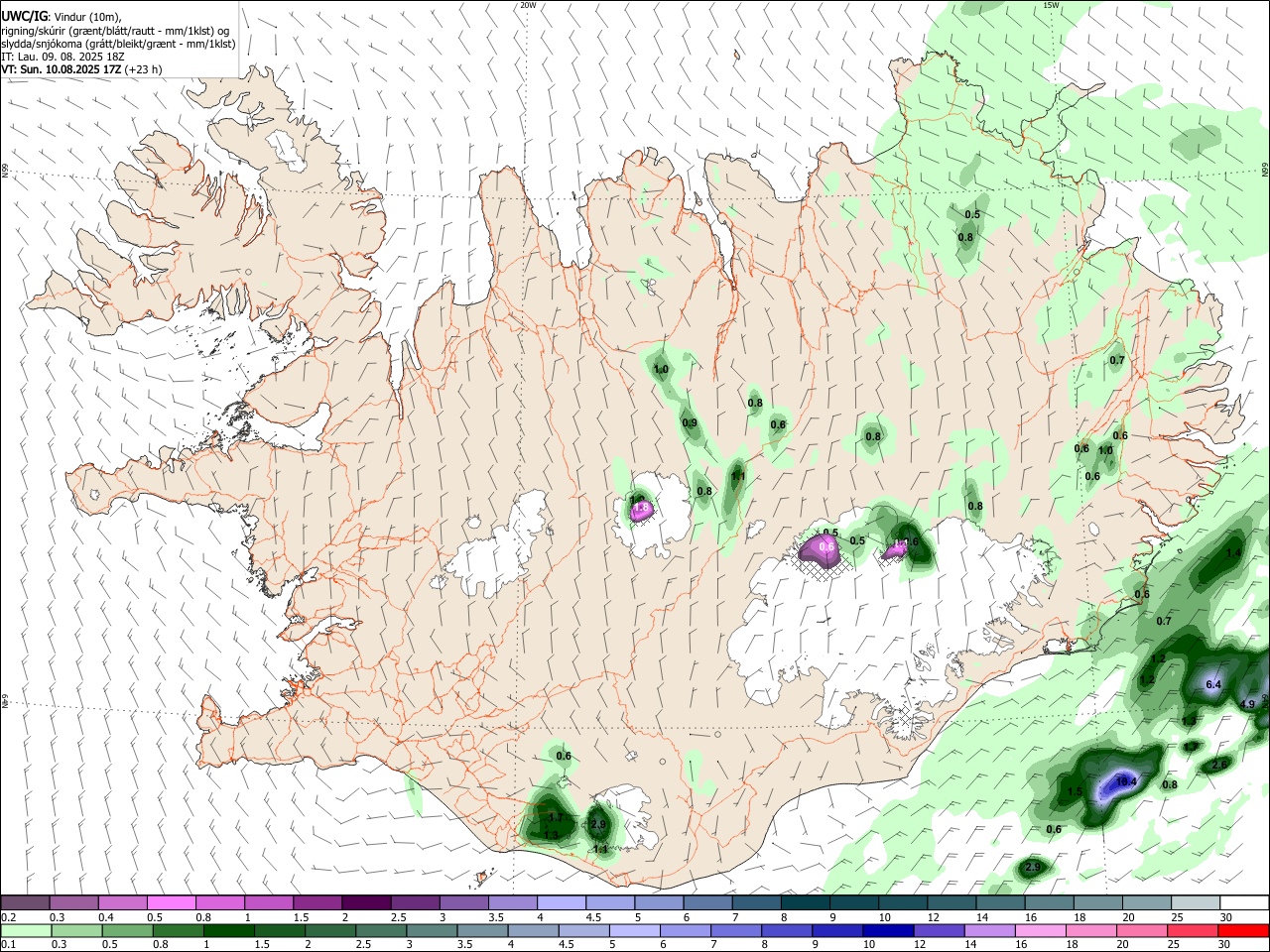1270x952 pixels.
Task: Click the 1.5 value beside the 10.4 rain cell
Action: [x=1075, y=791]
